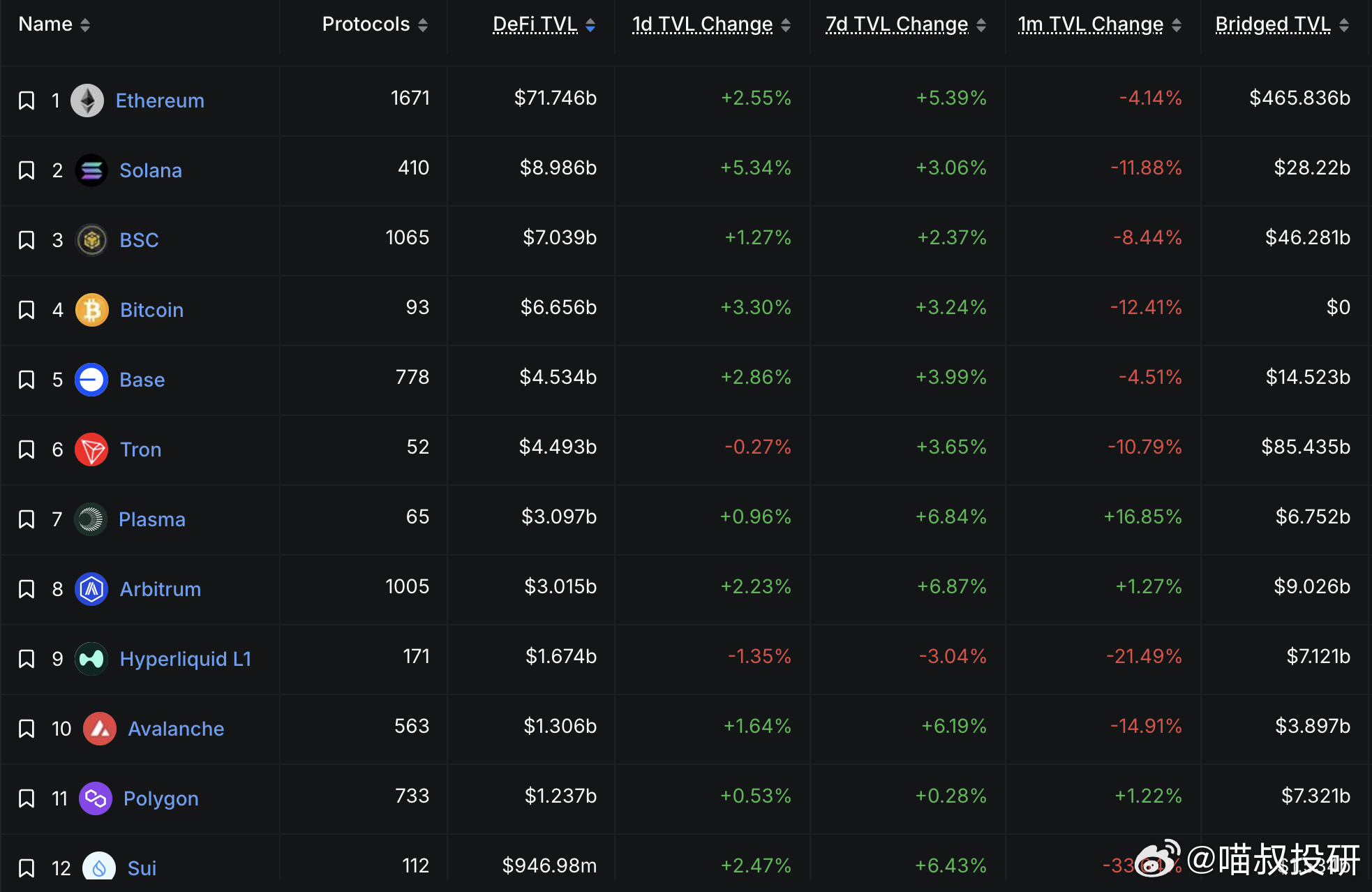Viewport: 1372px width, 892px height.
Task: Click the Ethereum chain logo icon
Action: tap(87, 101)
